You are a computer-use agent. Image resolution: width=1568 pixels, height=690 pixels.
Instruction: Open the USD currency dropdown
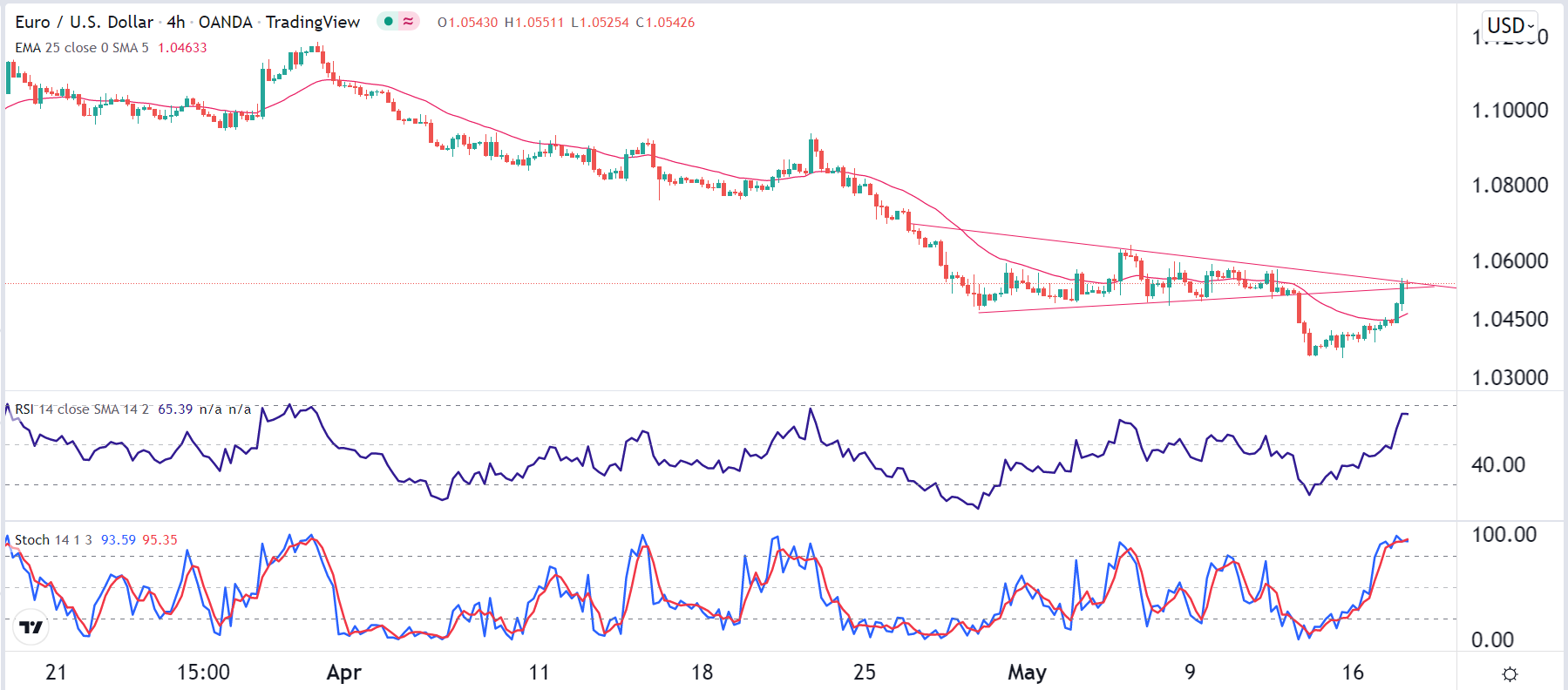[1510, 25]
